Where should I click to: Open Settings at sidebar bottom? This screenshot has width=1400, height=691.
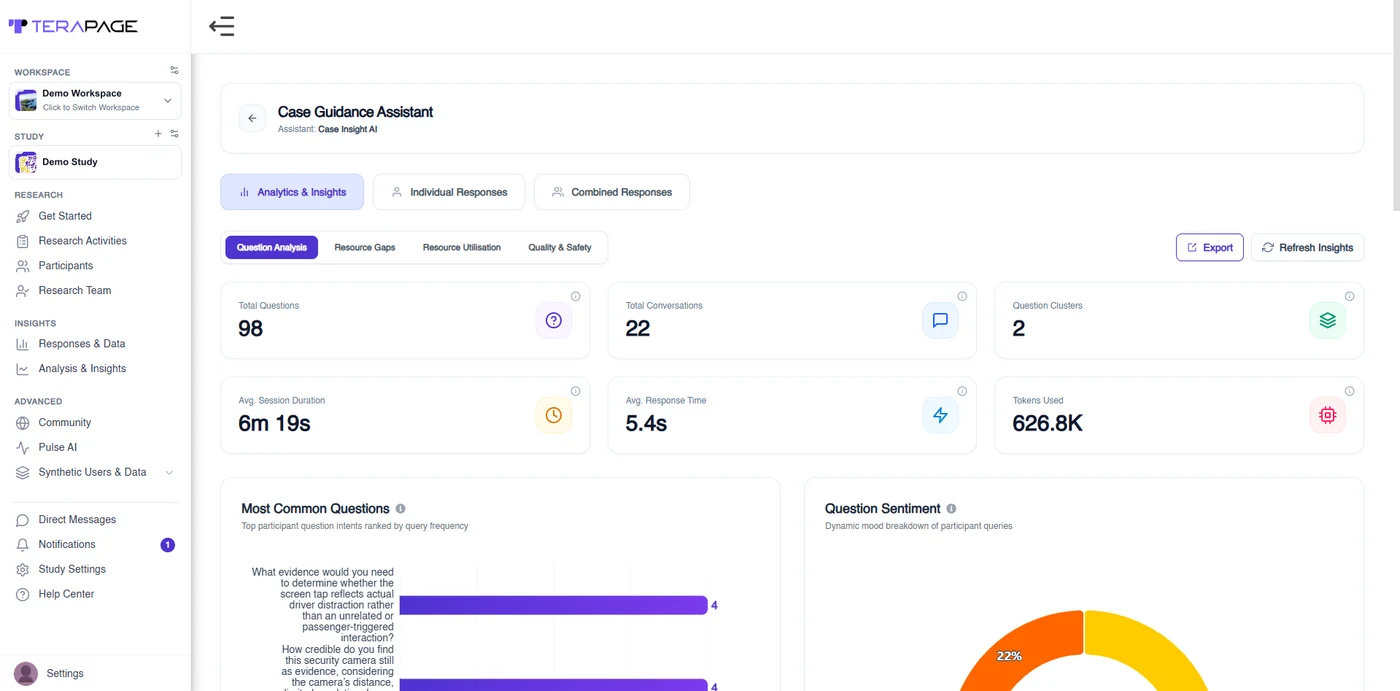tap(65, 673)
